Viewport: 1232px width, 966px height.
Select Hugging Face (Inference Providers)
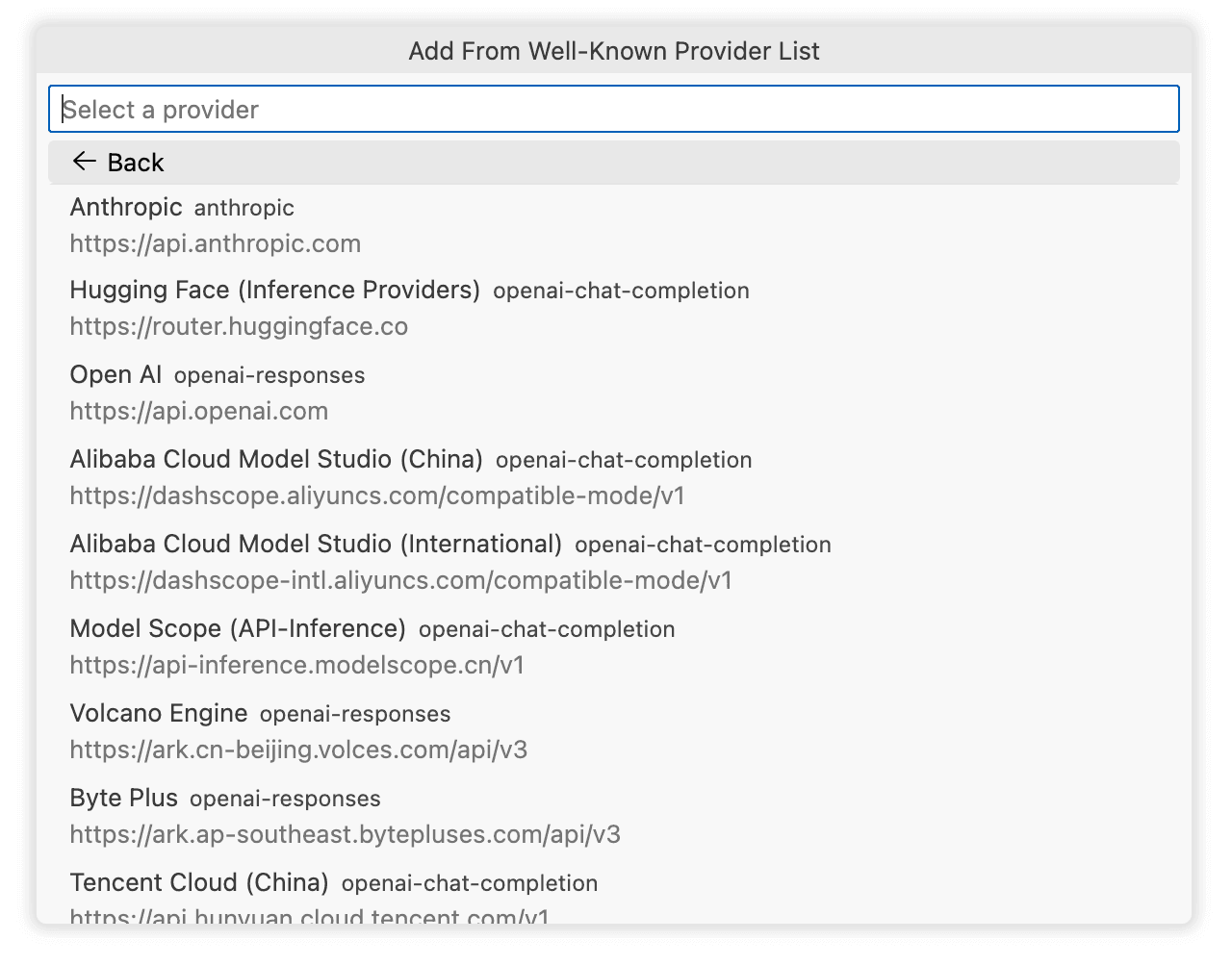tap(614, 308)
